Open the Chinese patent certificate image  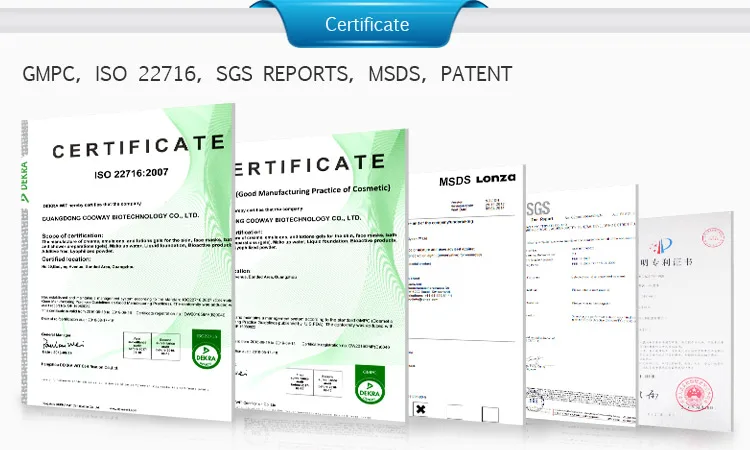coord(685,320)
